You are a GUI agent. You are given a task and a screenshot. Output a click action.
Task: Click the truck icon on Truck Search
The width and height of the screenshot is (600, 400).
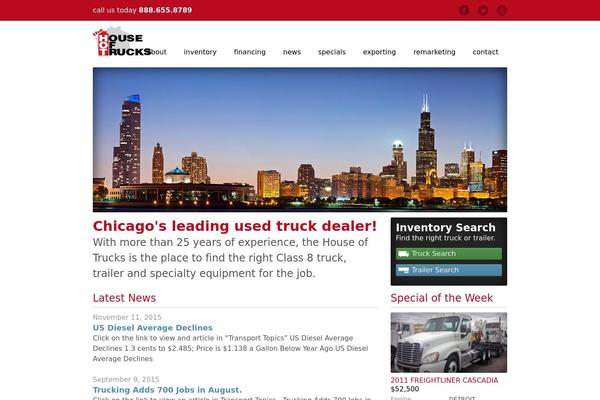[x=403, y=254]
